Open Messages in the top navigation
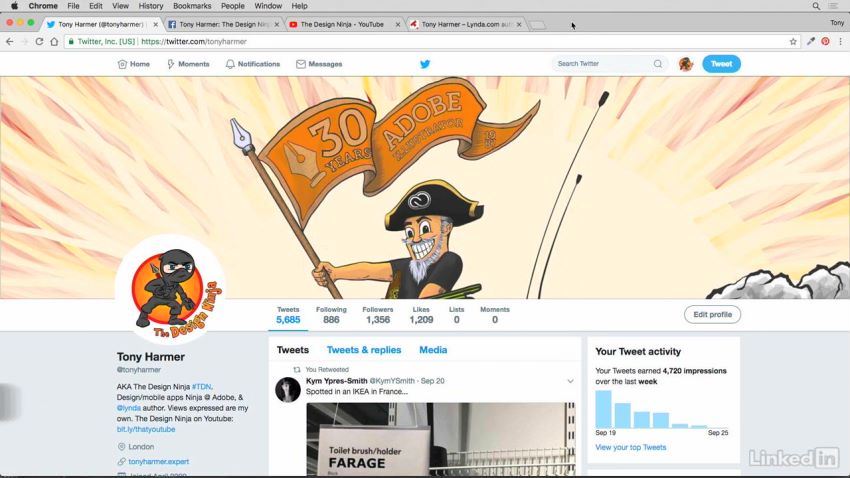Screen dimensions: 850x478 click(319, 64)
